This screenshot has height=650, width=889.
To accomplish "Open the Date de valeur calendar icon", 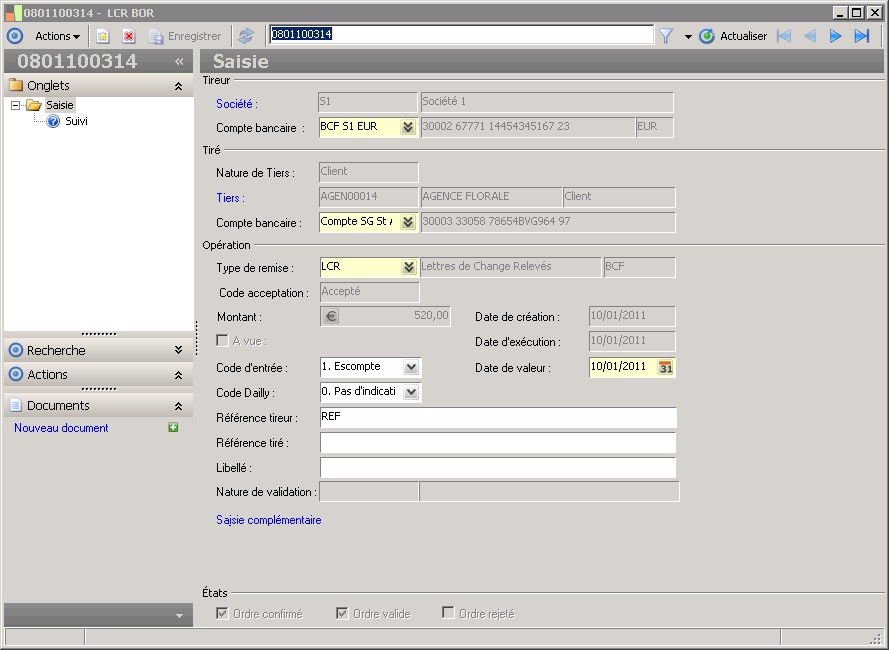I will (666, 368).
